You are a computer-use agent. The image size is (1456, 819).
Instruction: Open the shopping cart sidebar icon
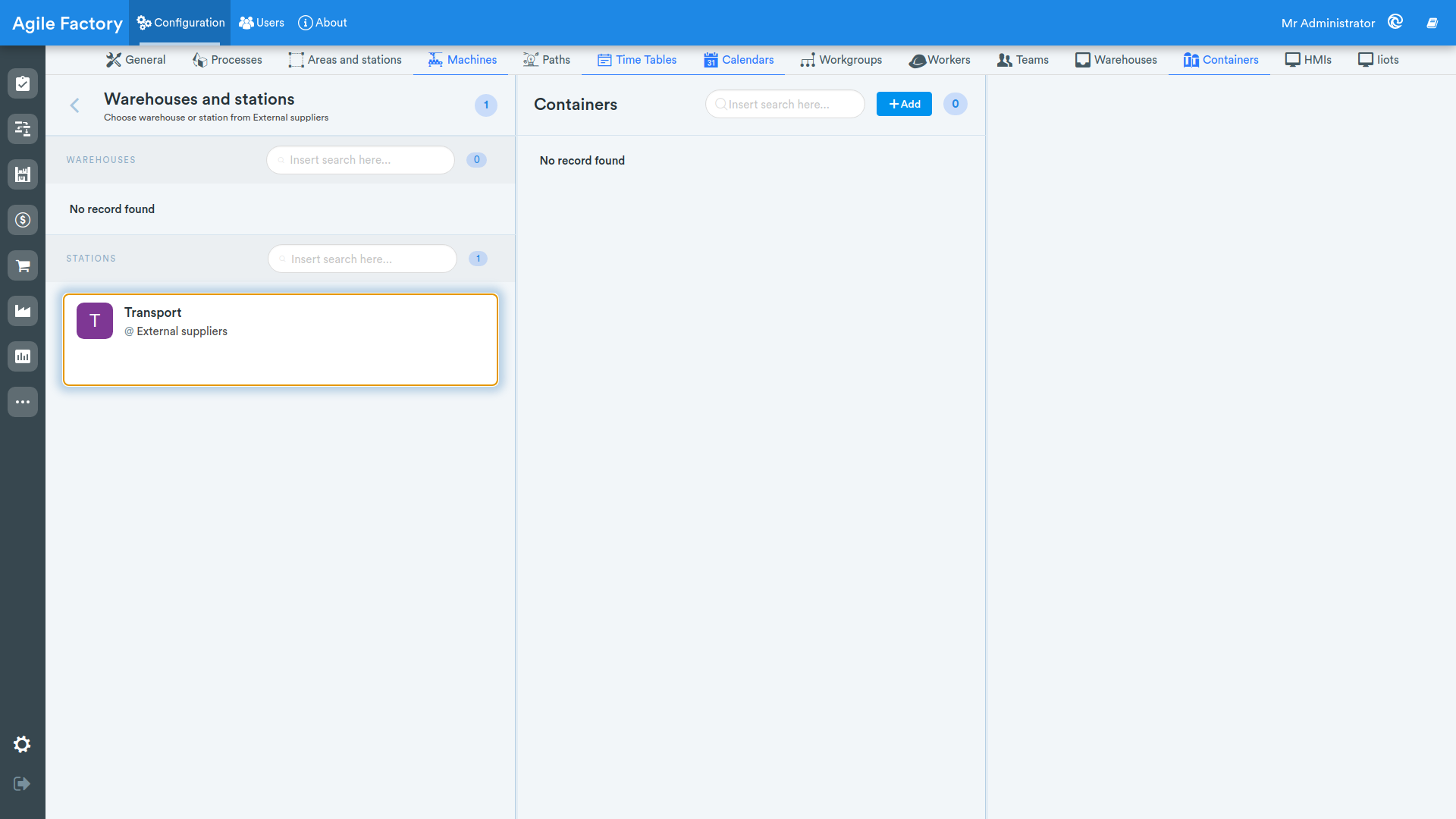[x=23, y=265]
